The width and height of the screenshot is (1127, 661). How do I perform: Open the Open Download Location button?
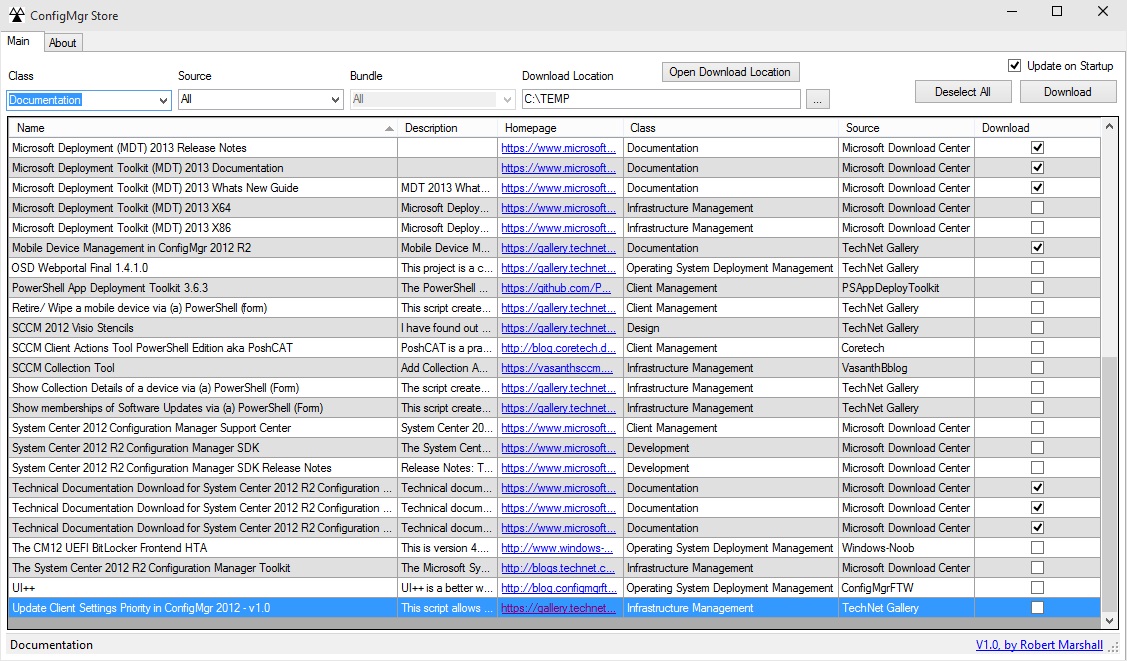tap(730, 72)
